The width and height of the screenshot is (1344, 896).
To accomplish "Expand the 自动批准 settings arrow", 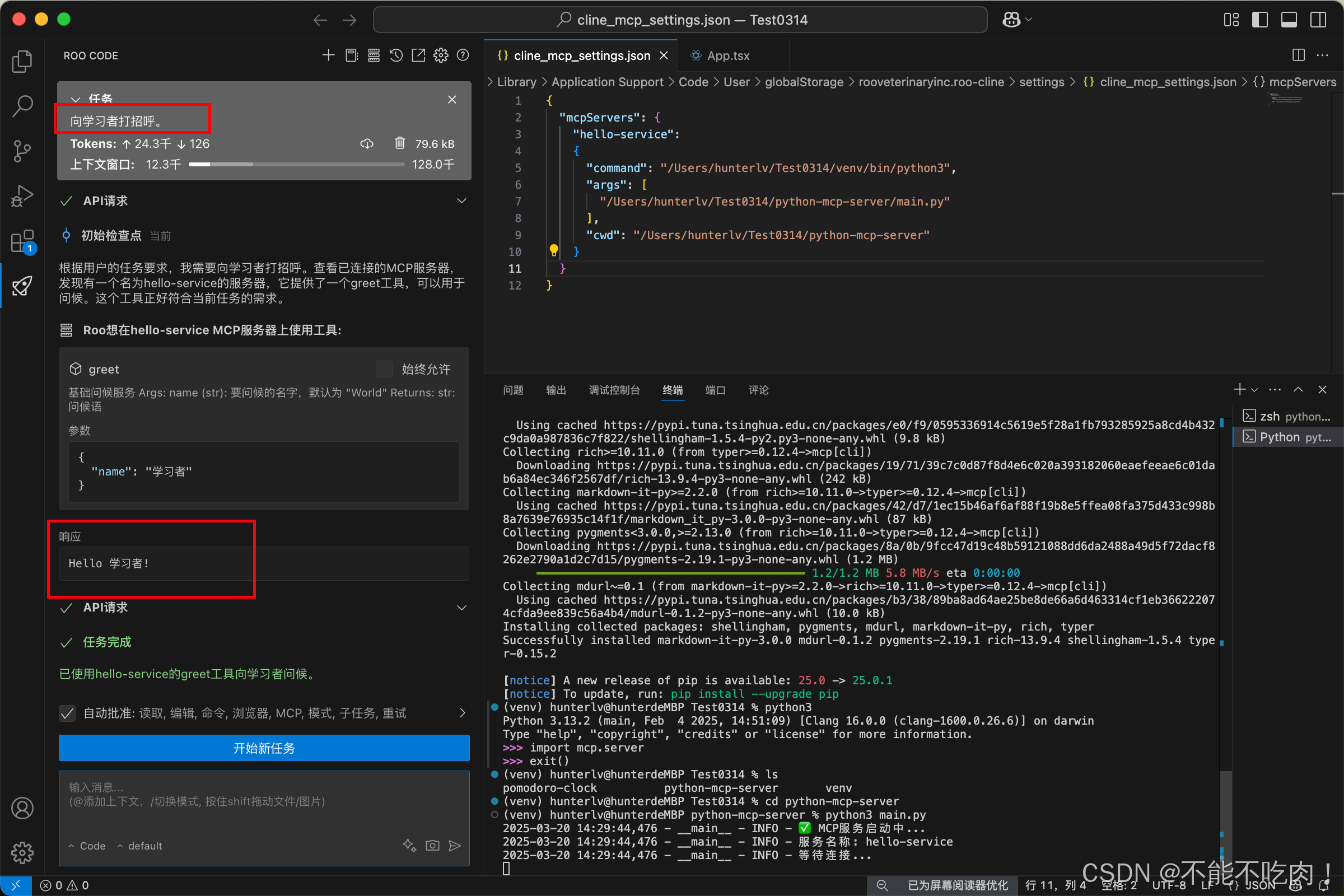I will pos(463,712).
